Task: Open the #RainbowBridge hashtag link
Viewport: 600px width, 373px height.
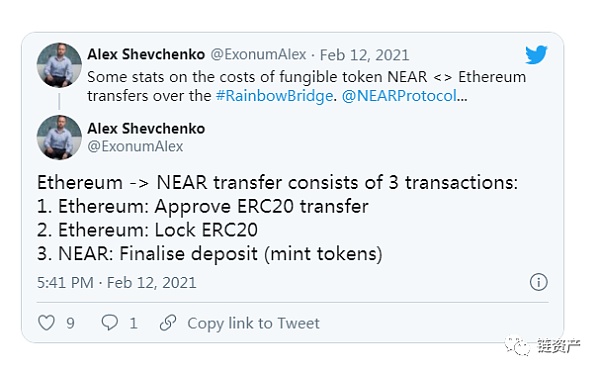Action: pyautogui.click(x=274, y=96)
